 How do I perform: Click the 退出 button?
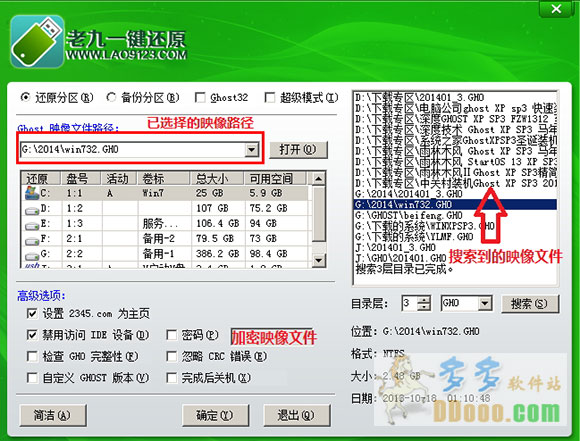296,415
